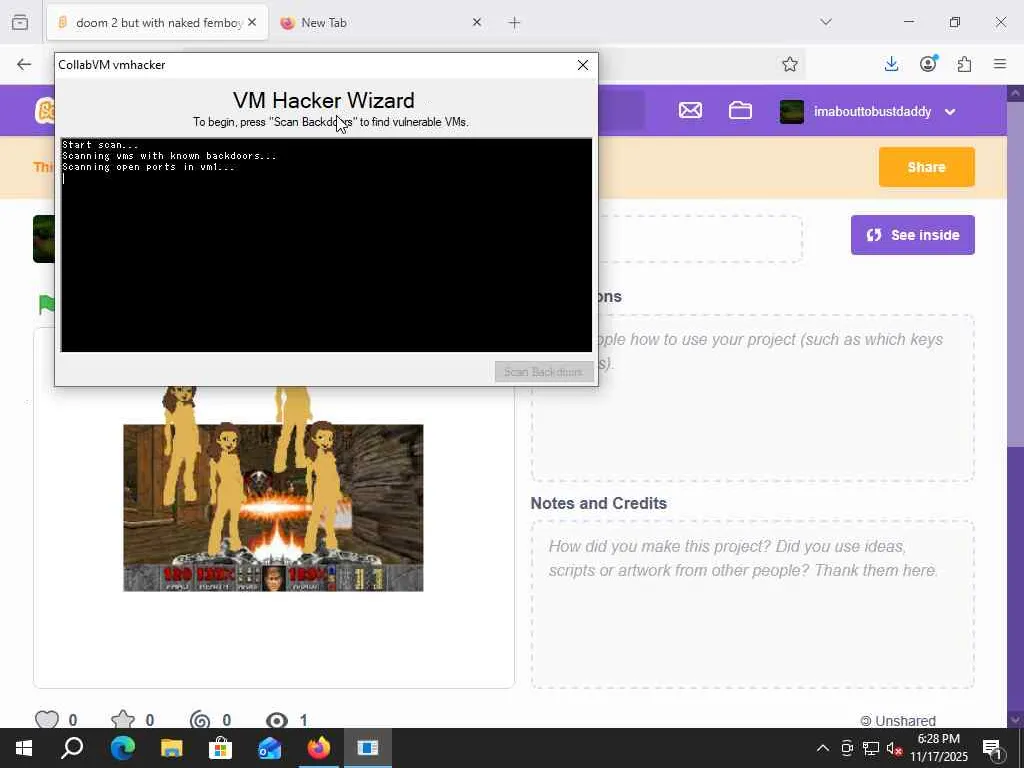Screen dimensions: 1024x768
Task: Launch Microsoft Edge from taskbar
Action: point(122,748)
